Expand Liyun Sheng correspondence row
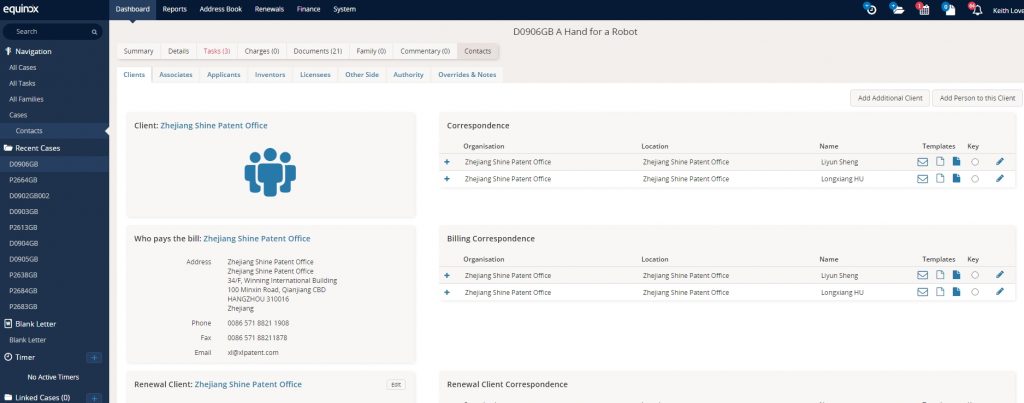This screenshot has width=1024, height=403. (x=447, y=162)
